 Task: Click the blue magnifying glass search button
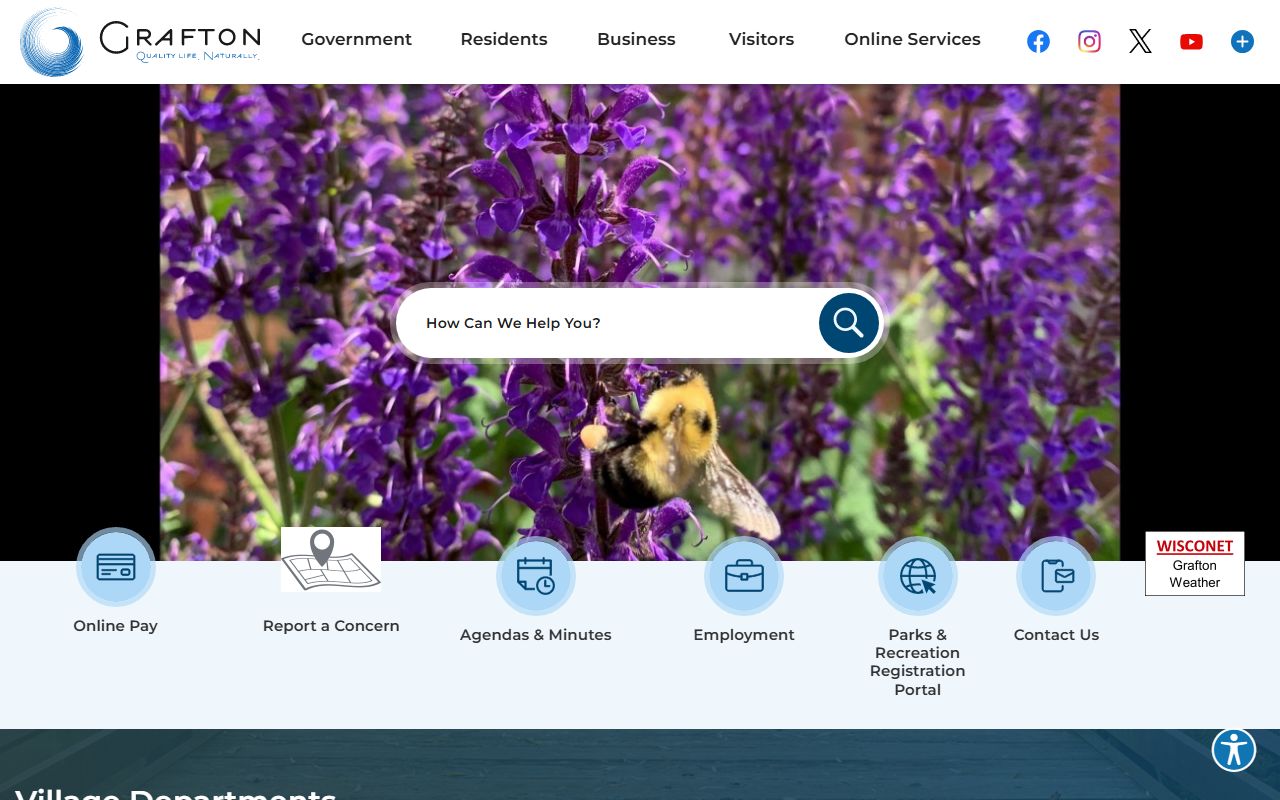[x=848, y=323]
